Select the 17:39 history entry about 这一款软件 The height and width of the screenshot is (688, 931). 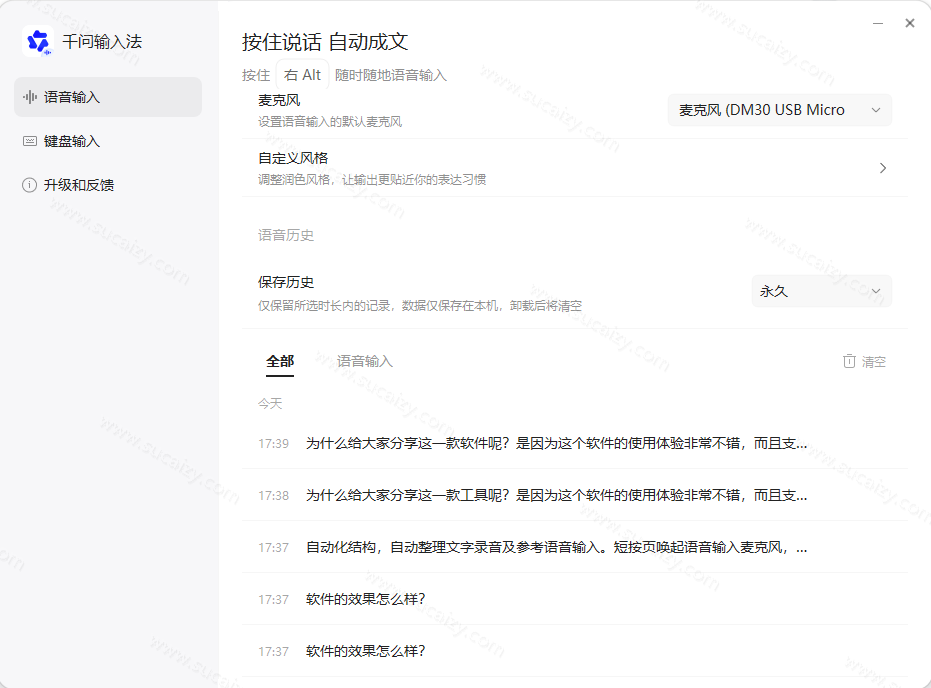pos(575,443)
